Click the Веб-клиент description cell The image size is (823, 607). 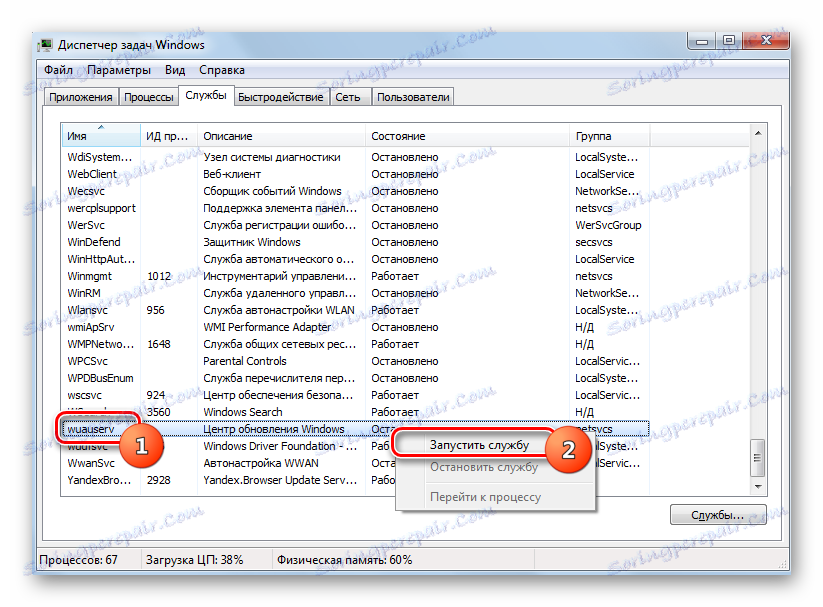[231, 174]
